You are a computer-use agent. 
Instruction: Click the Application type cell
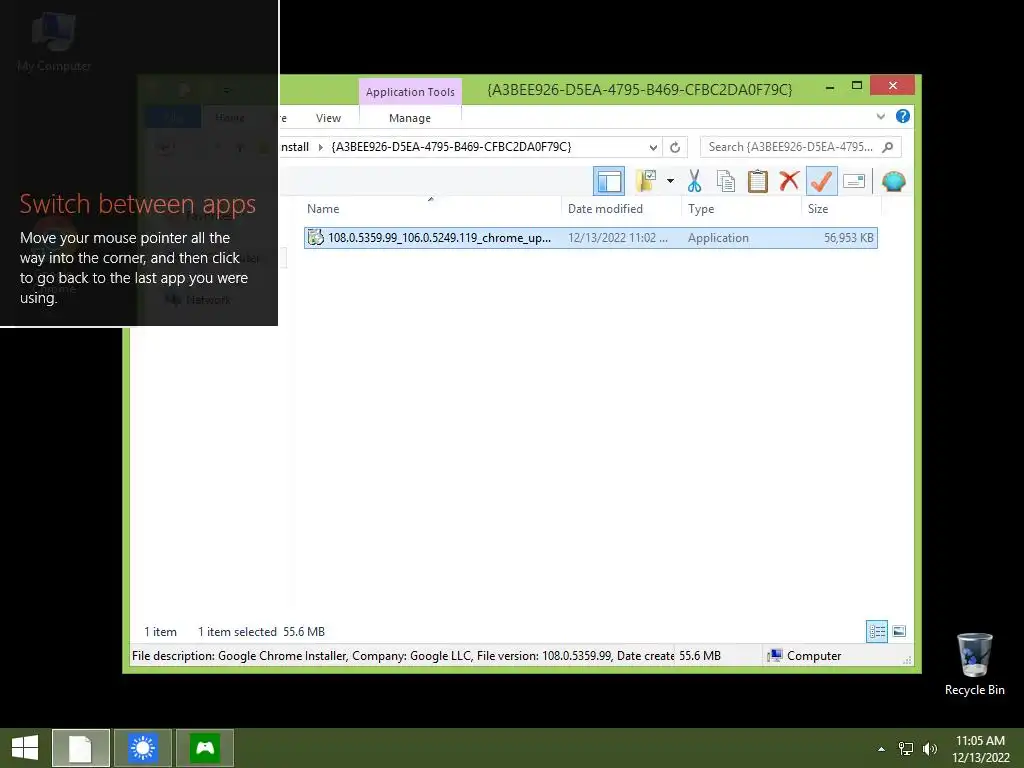click(718, 238)
